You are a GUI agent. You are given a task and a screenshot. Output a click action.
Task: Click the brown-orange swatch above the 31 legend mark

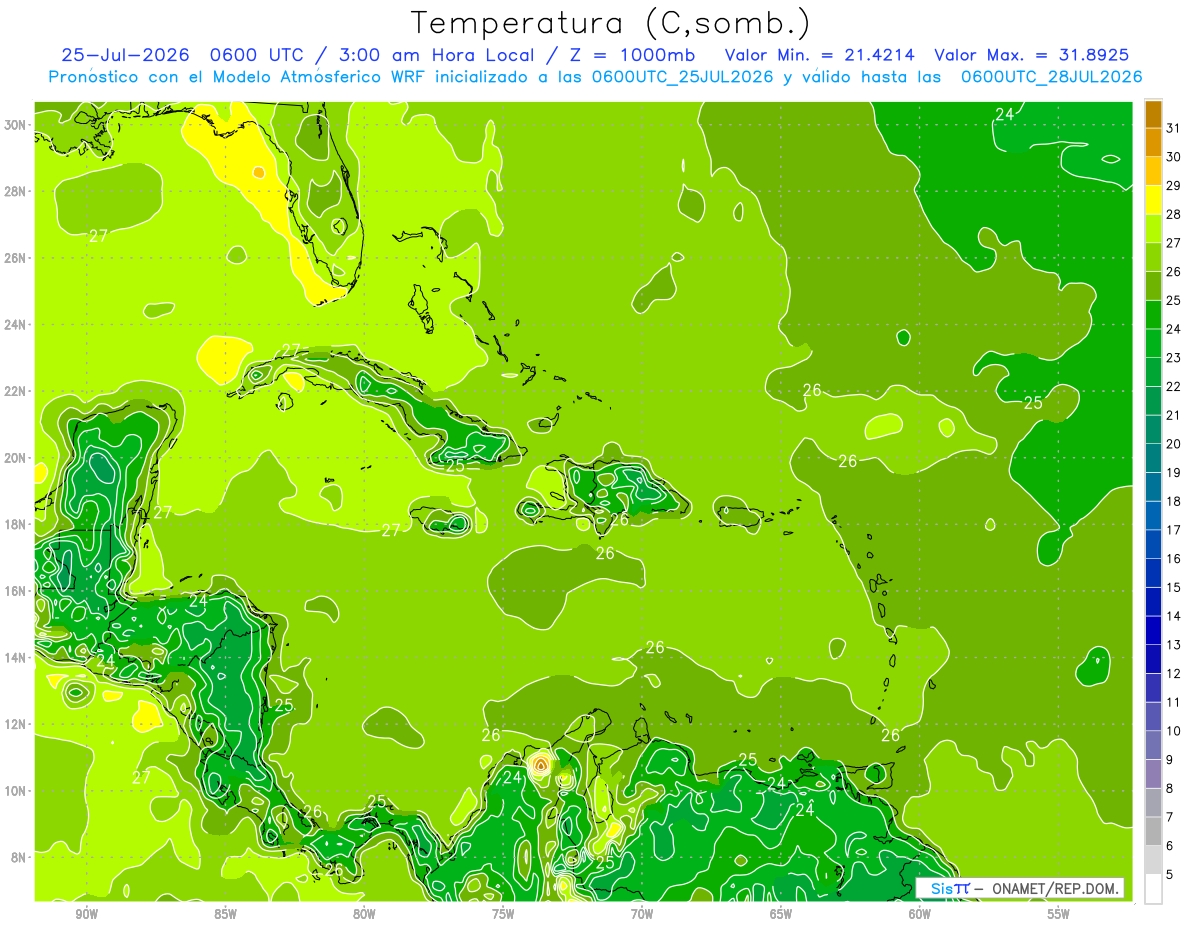[x=1153, y=112]
